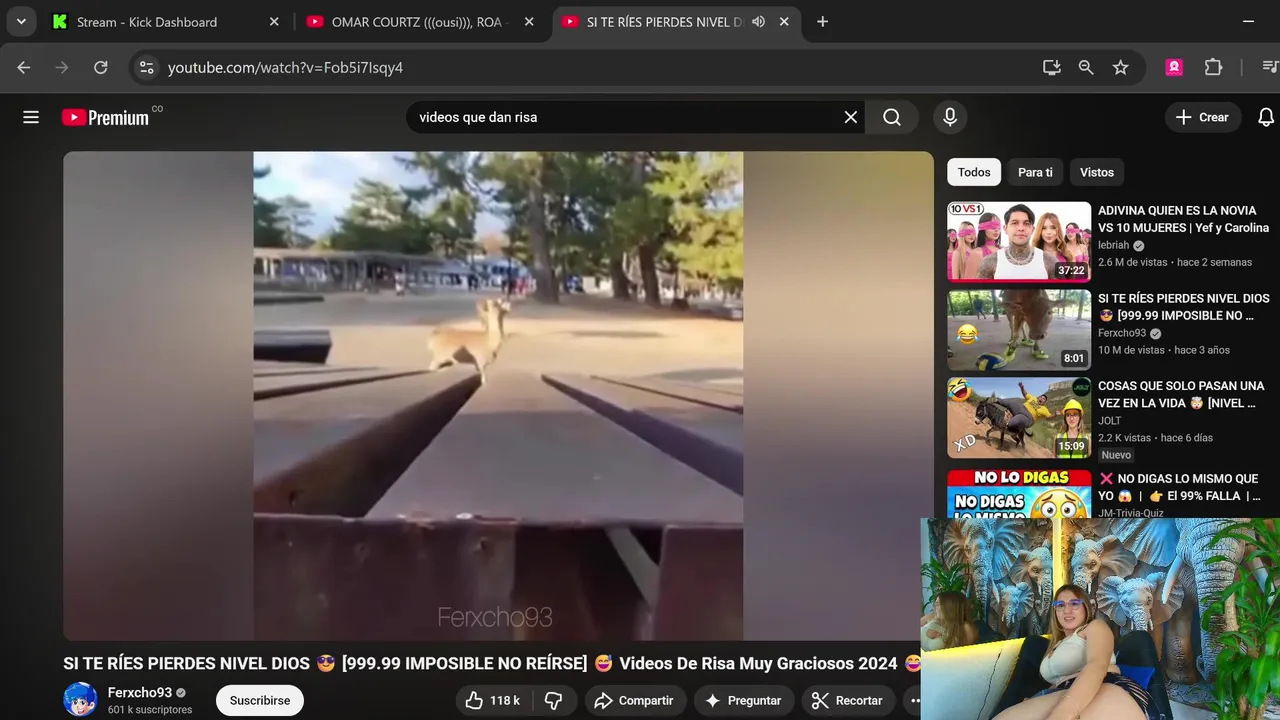The width and height of the screenshot is (1280, 720).
Task: Select the Todos filter chip
Action: [974, 172]
